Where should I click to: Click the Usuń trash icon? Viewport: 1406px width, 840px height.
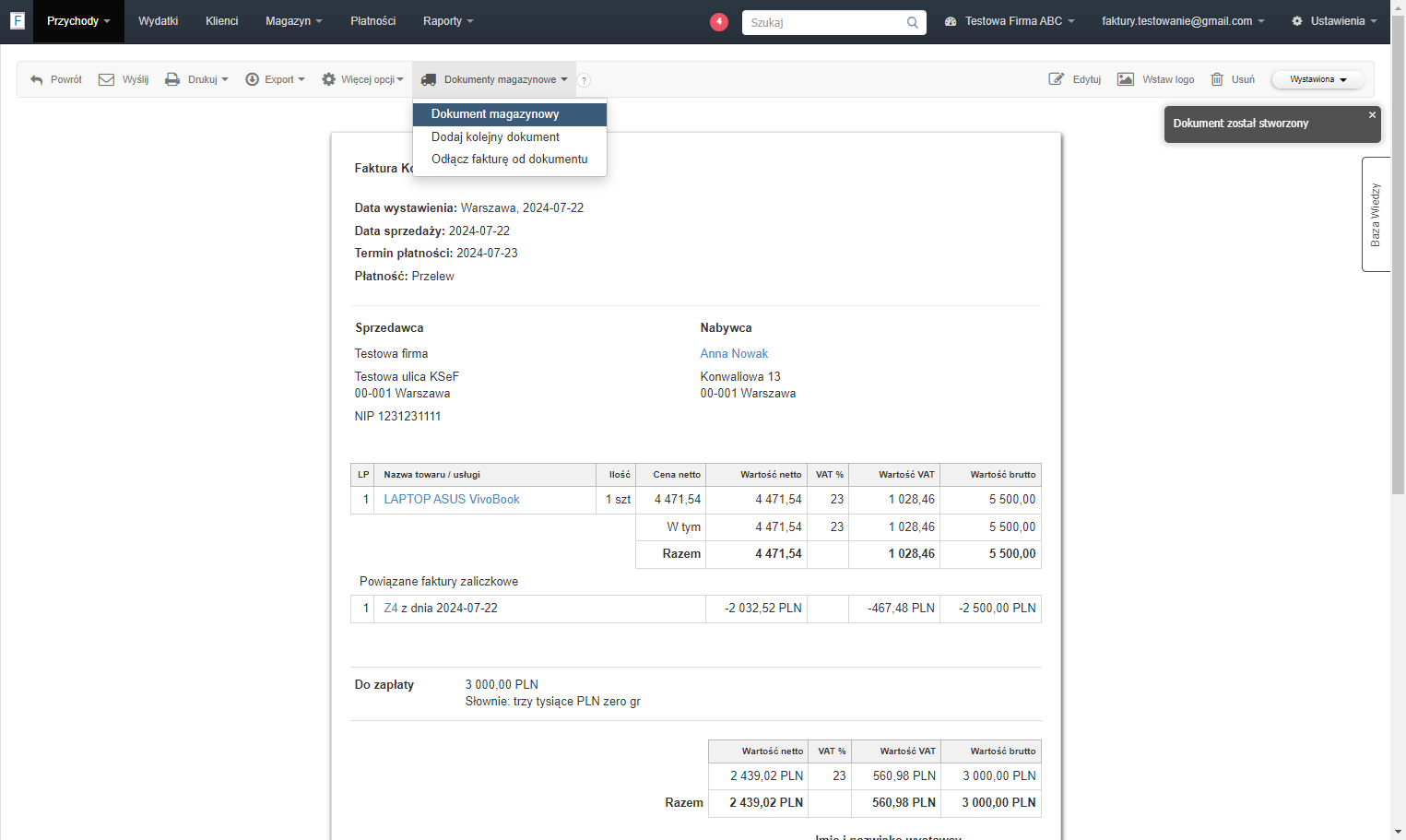(1217, 79)
